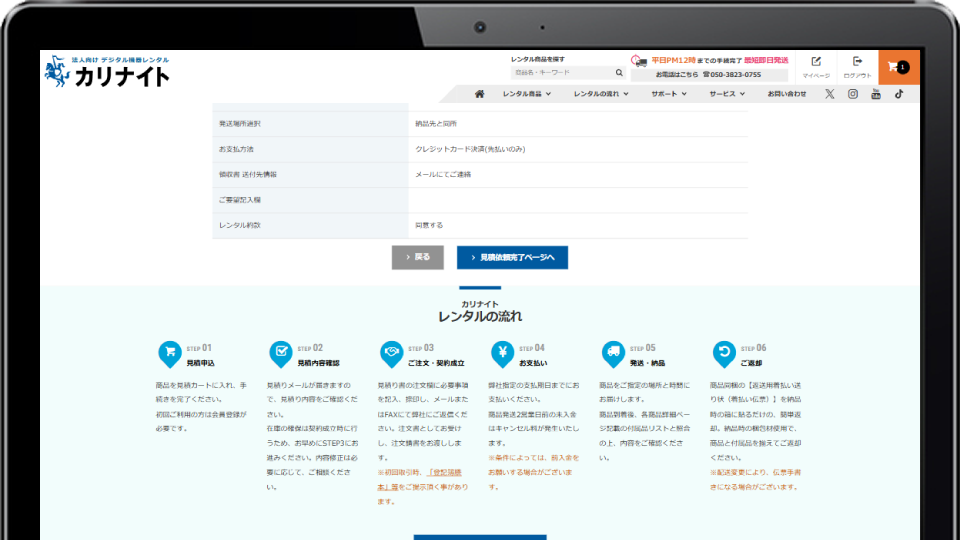Click the 平日PM12時 notice text
The height and width of the screenshot is (540, 960).
click(x=673, y=61)
